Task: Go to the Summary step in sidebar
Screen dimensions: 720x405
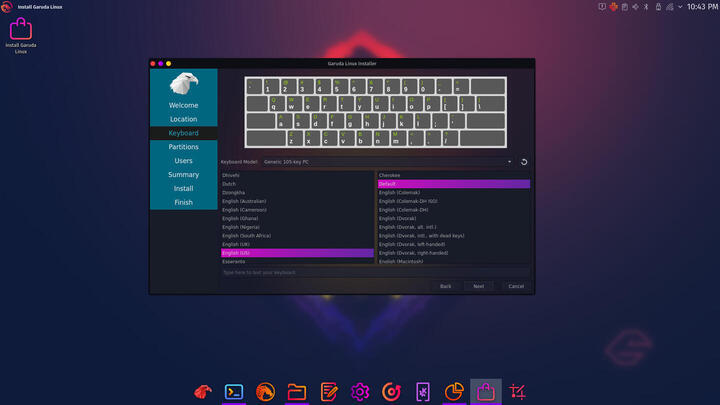Action: click(183, 174)
